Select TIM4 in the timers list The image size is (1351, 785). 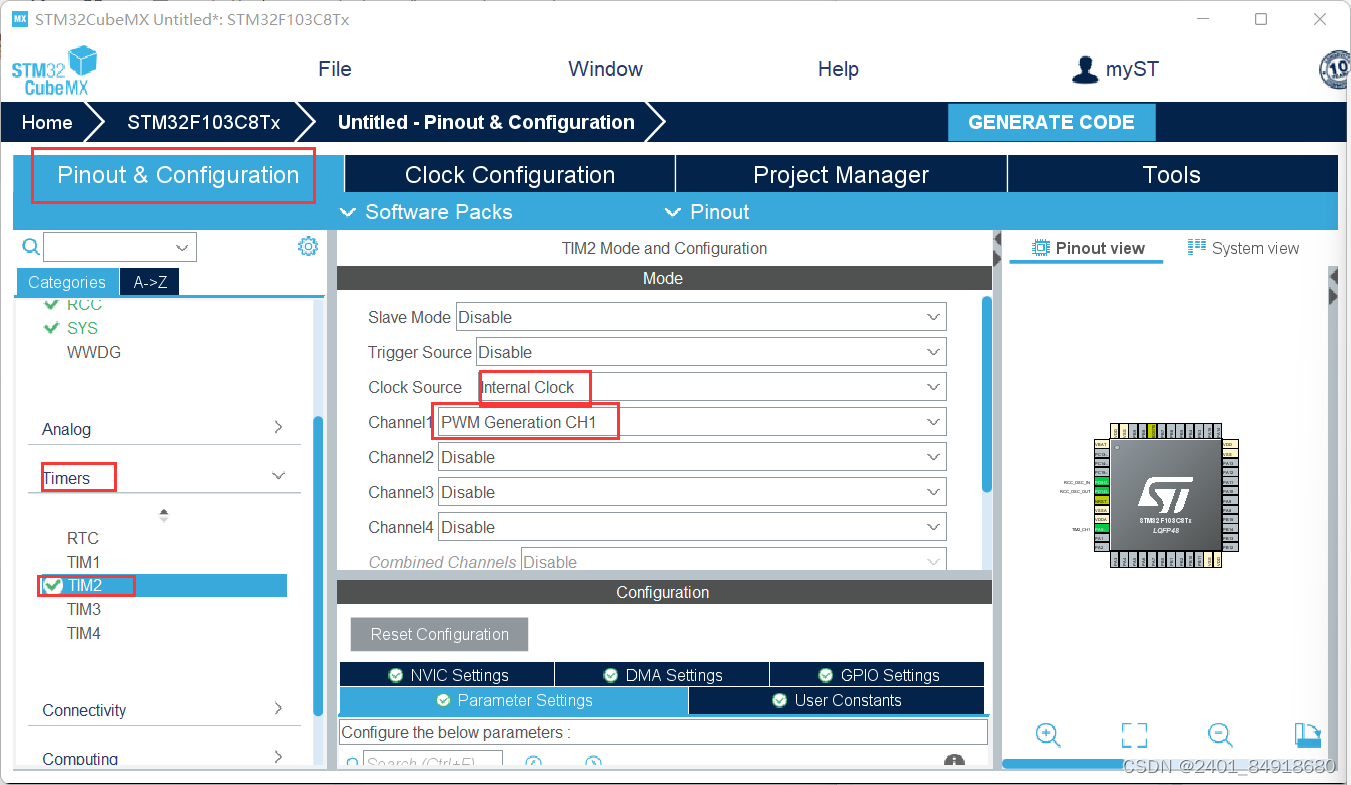(x=83, y=633)
